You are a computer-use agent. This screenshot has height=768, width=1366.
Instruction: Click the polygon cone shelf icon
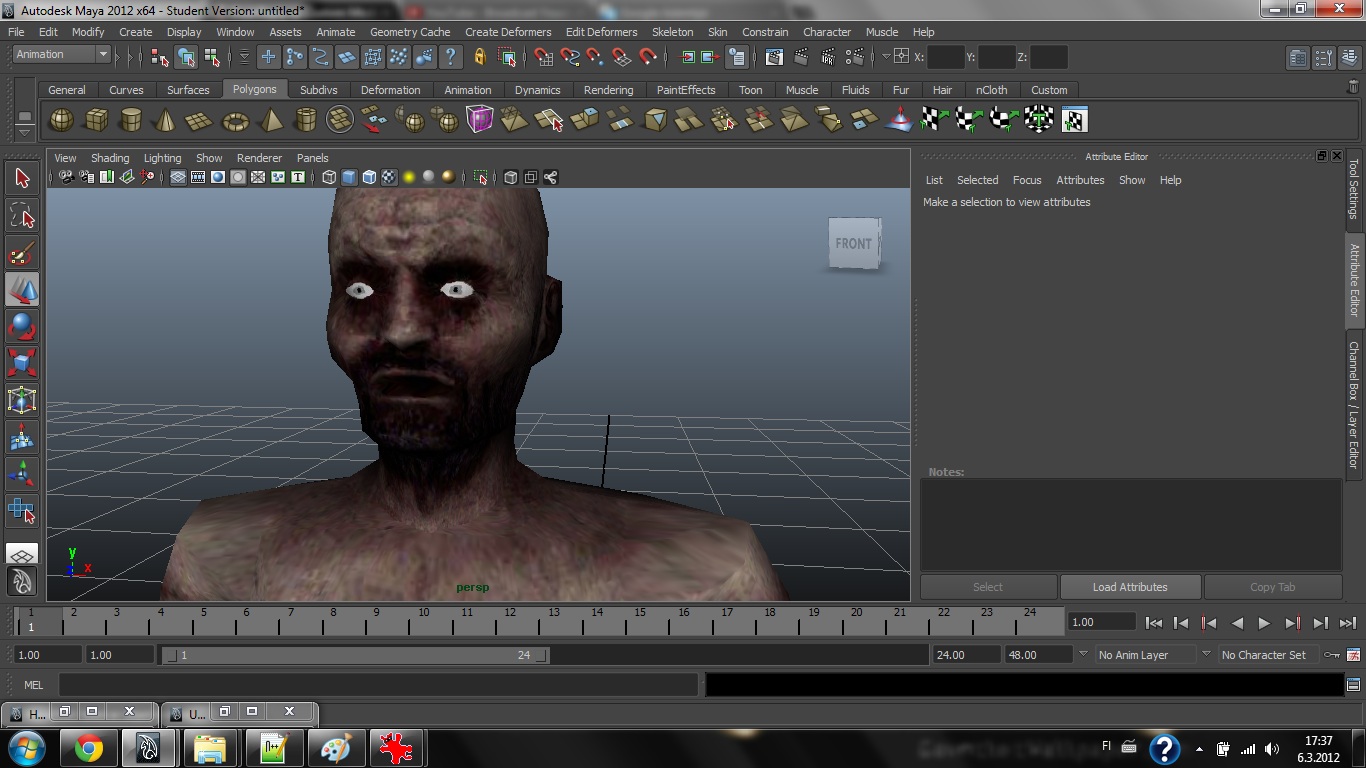click(165, 121)
